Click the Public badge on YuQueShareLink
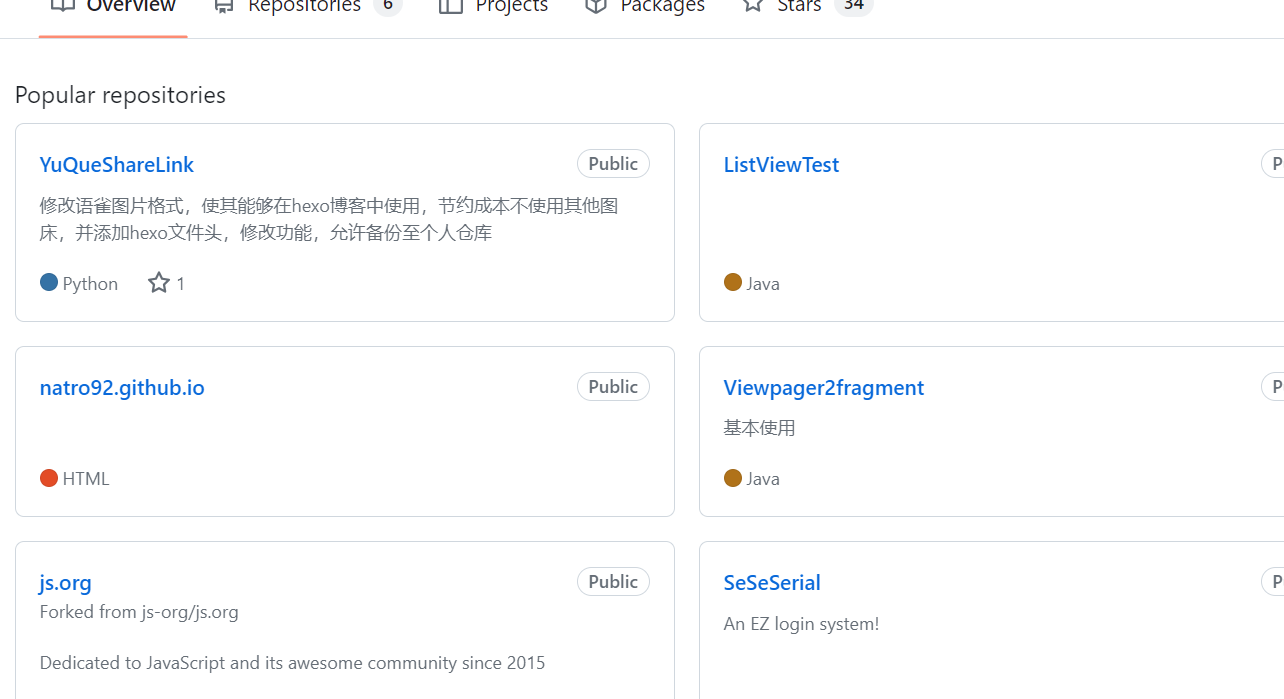Viewport: 1284px width, 699px height. coord(613,164)
